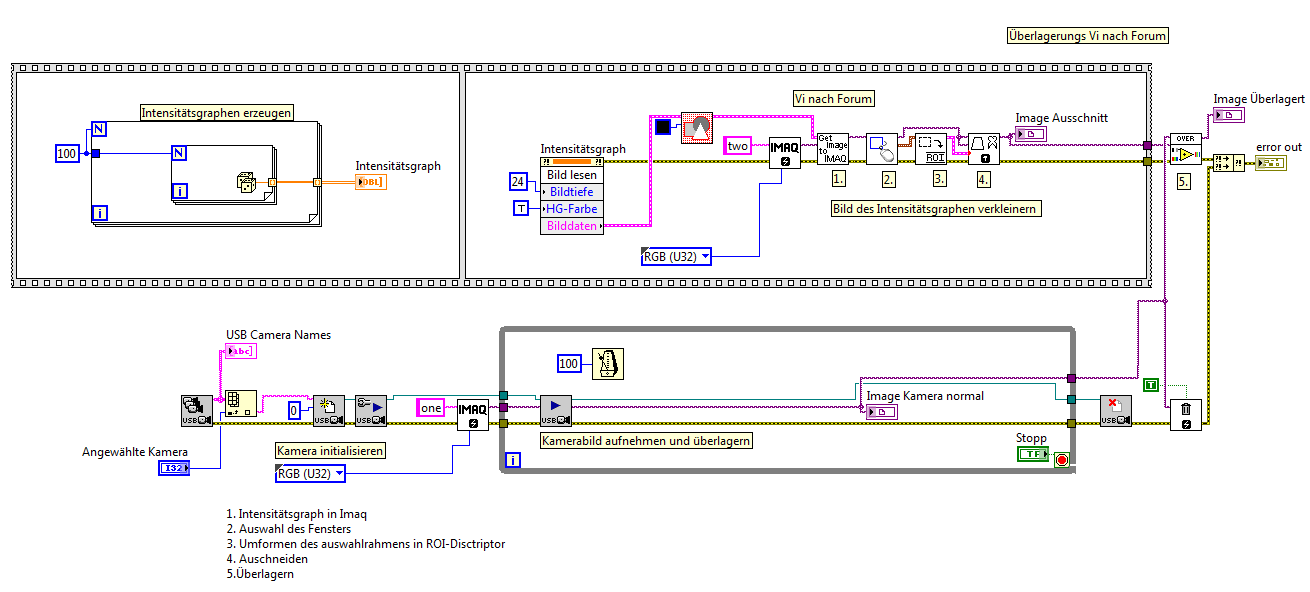This screenshot has width=1310, height=592.
Task: Click the outer for loop i terminal
Action: click(x=100, y=212)
